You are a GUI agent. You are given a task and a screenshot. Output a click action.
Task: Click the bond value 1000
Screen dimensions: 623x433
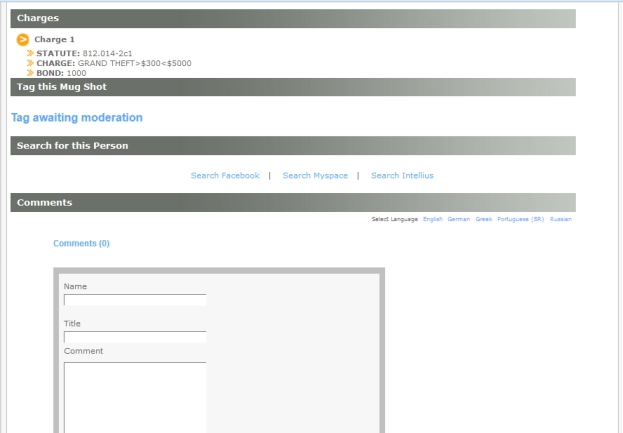76,73
